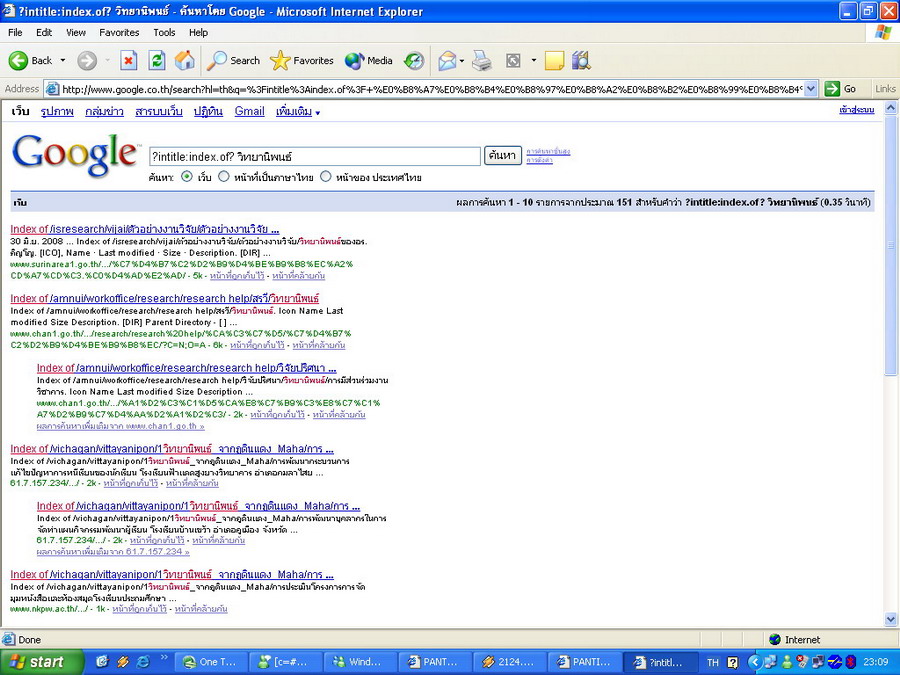This screenshot has width=900, height=675.
Task: Open the Mail icon dropdown arrow
Action: point(461,60)
